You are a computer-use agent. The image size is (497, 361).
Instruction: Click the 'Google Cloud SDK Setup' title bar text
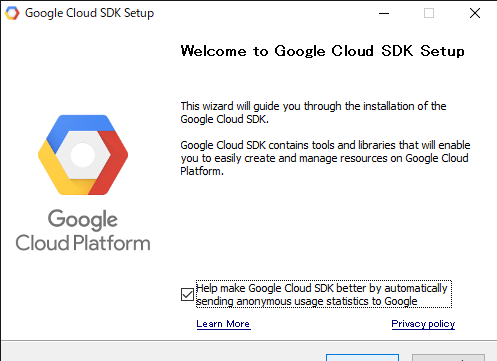(89, 13)
